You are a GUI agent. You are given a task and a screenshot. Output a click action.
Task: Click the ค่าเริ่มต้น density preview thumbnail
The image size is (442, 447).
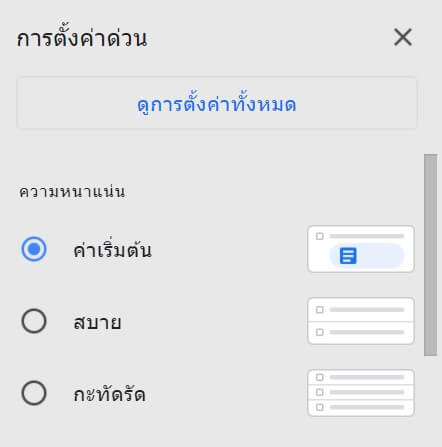(x=361, y=249)
